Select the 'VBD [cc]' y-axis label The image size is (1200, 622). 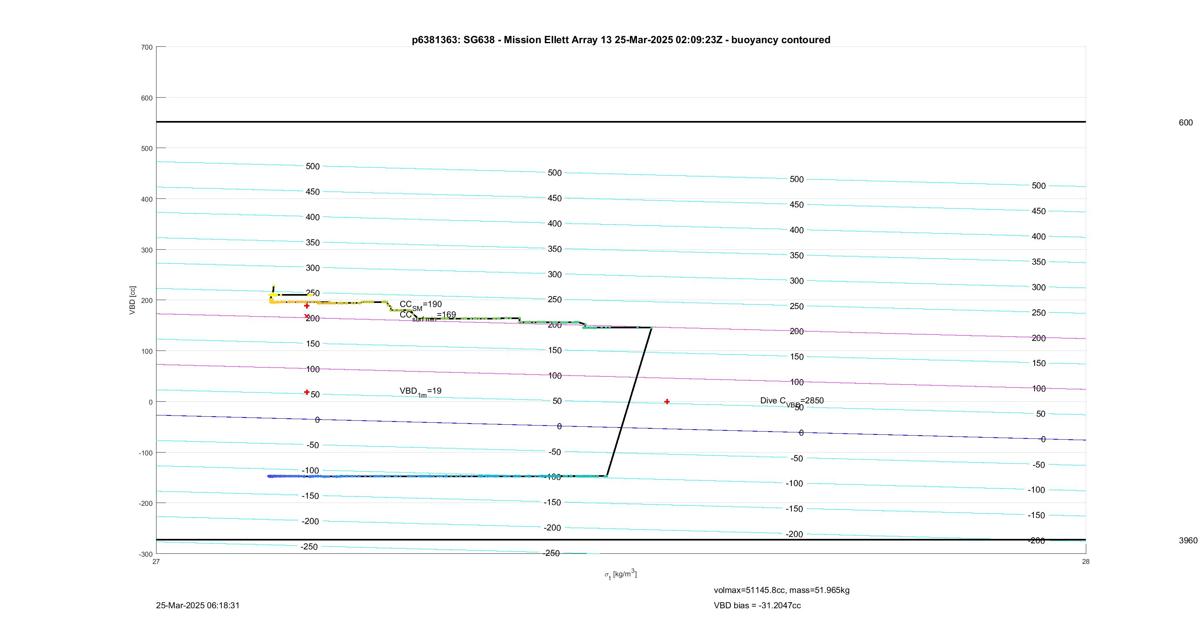(x=132, y=300)
